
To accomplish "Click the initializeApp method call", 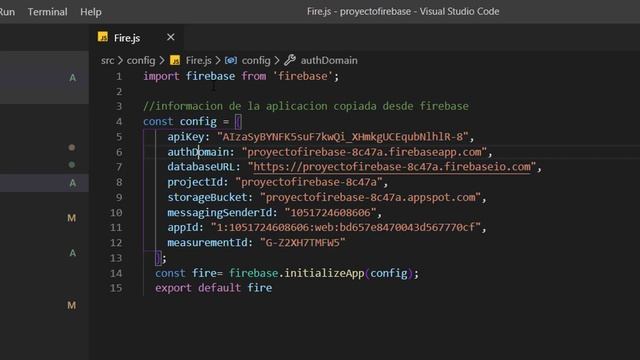I will point(324,273).
